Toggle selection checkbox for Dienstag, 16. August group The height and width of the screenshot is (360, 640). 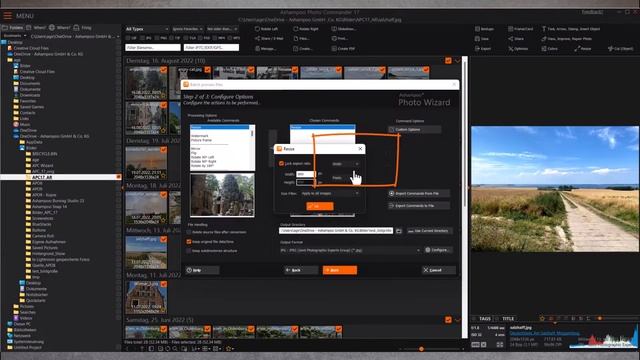448,60
